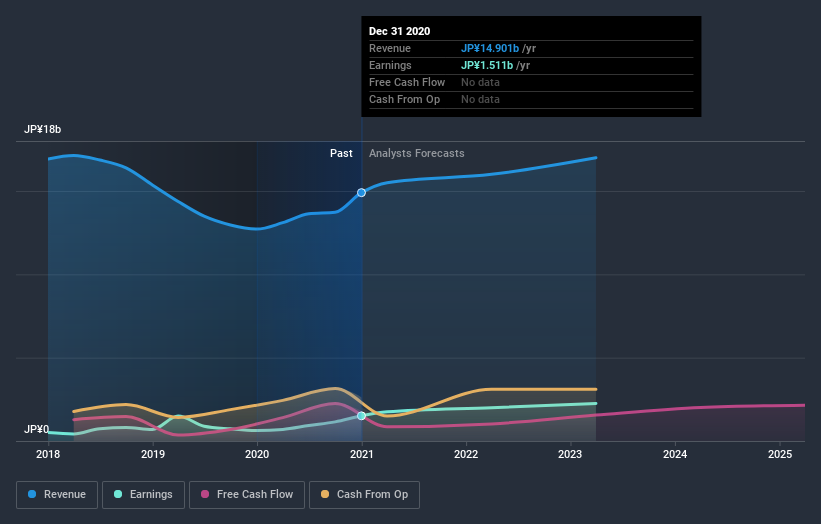821x524 pixels.
Task: Click the 2024 x-axis label
Action: [x=675, y=454]
